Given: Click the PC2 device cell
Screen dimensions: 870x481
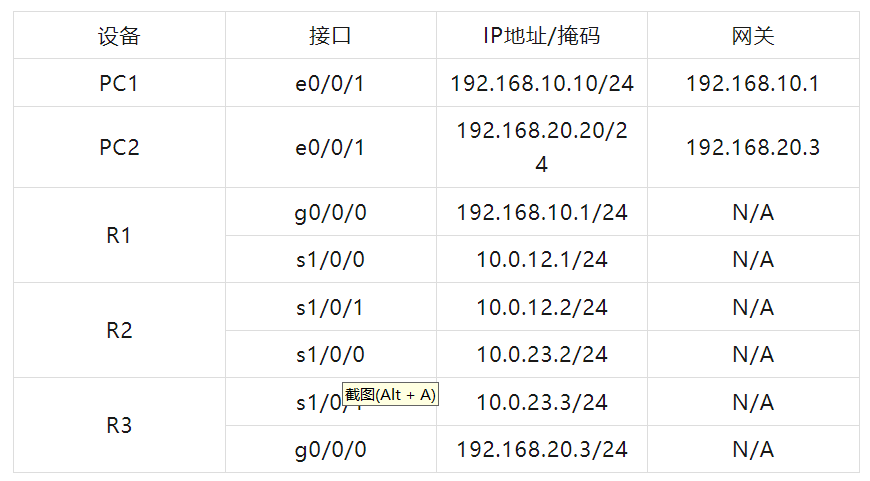Looking at the screenshot, I should point(118,147).
